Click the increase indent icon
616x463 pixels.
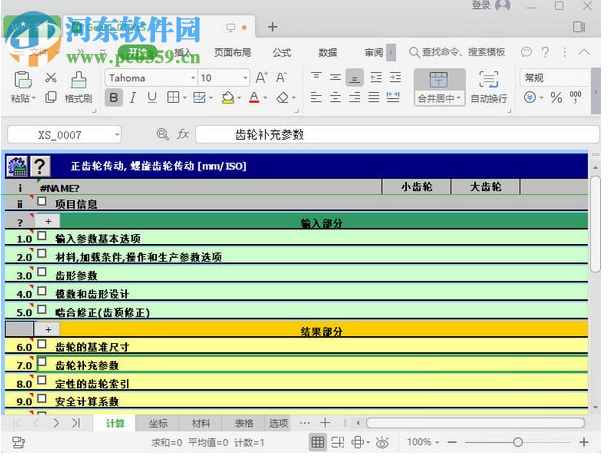[395, 77]
